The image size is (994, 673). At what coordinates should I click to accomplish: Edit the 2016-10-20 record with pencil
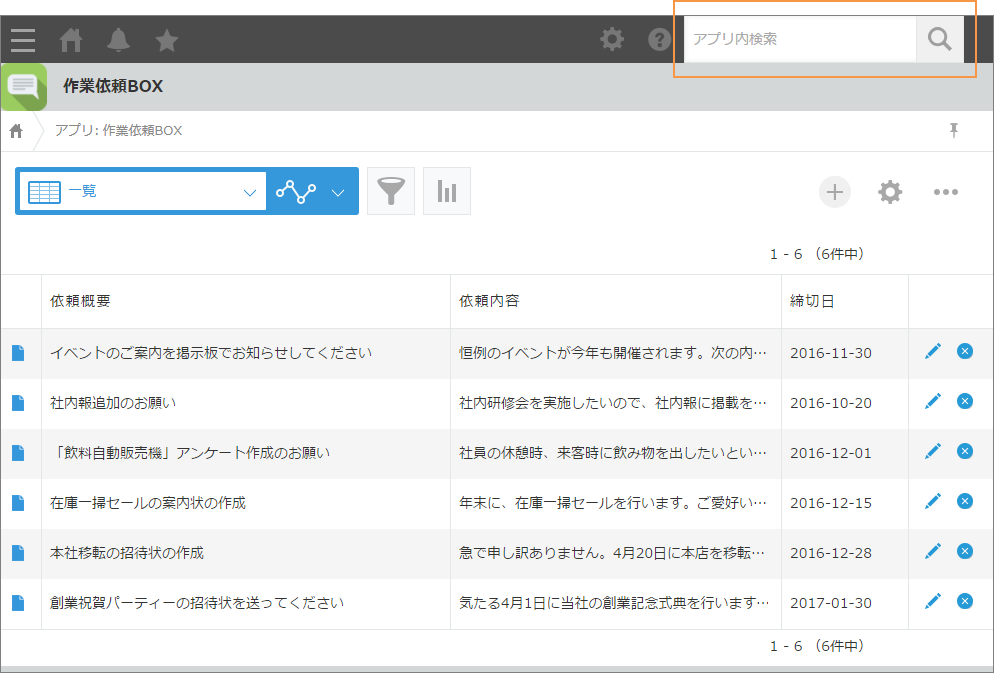(933, 401)
